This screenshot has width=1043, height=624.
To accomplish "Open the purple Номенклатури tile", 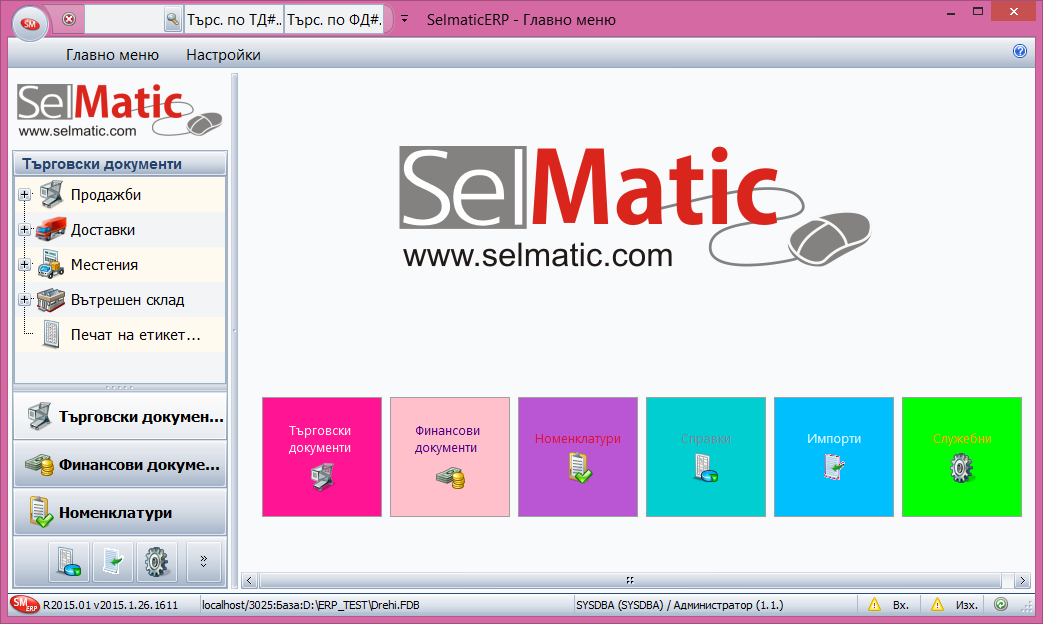I will click(578, 457).
